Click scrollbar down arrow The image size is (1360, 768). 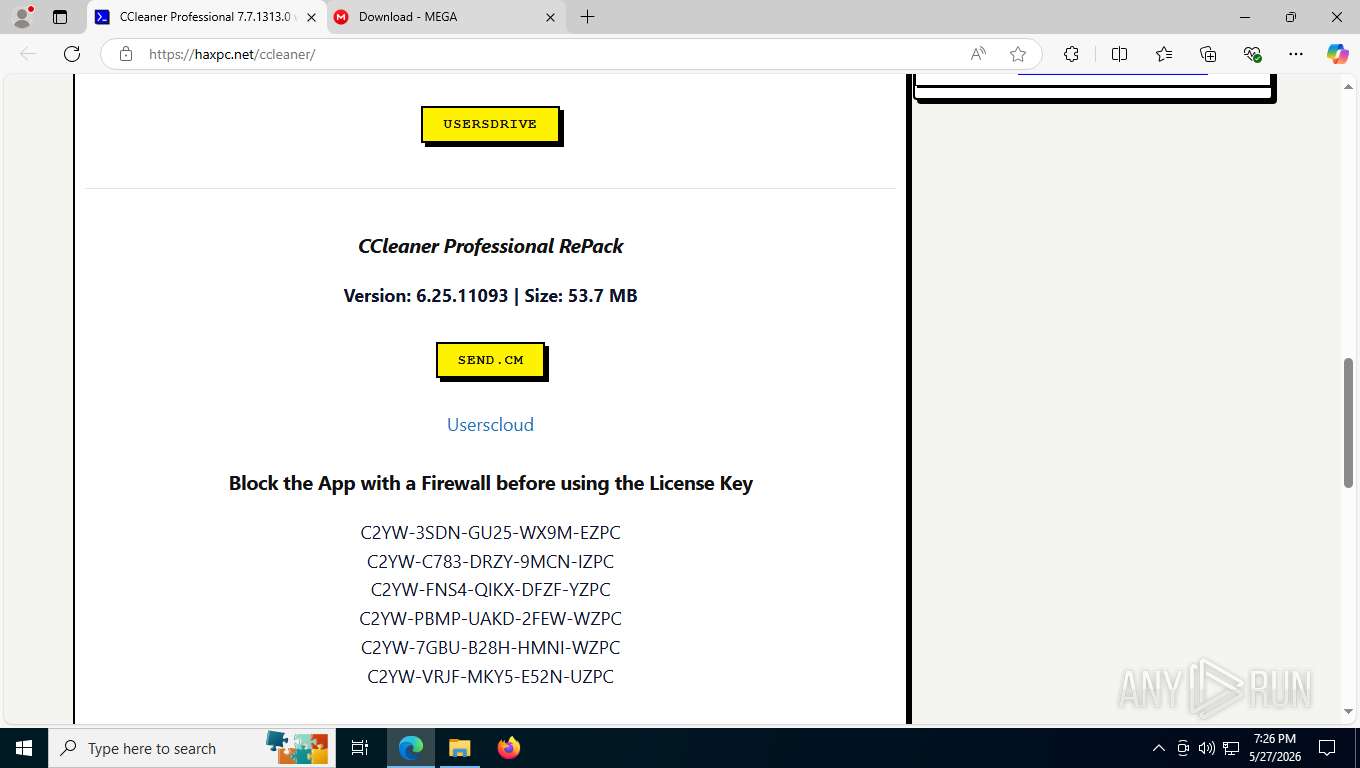tap(1349, 712)
